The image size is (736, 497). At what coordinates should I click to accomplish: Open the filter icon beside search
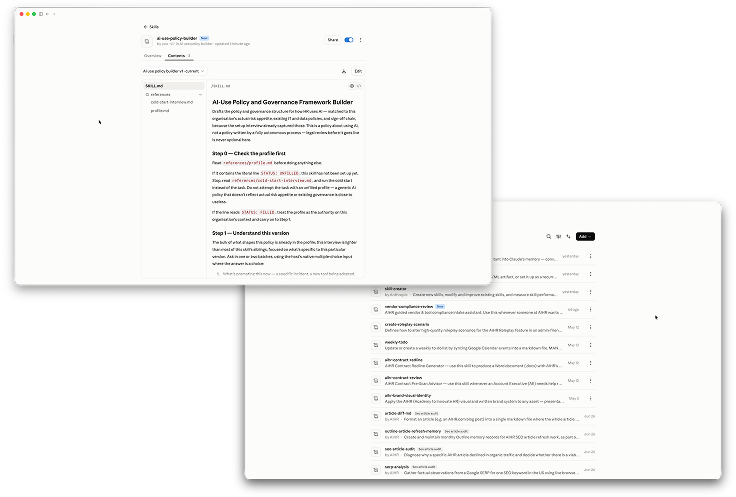coord(559,237)
